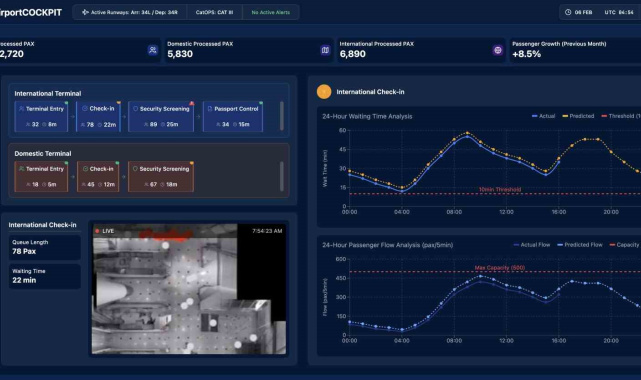Click the CatOPS: CAT III status
The width and height of the screenshot is (641, 380).
[x=214, y=12]
